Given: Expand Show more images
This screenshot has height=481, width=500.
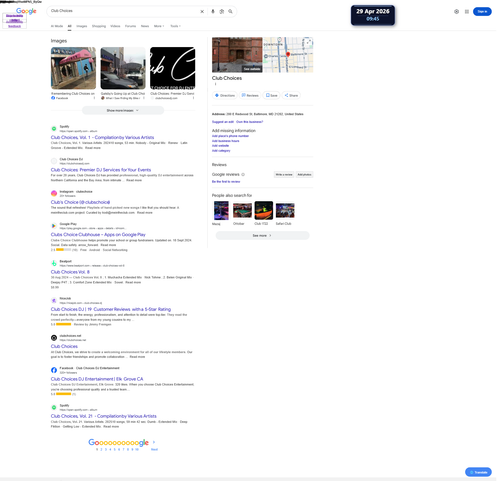Looking at the screenshot, I should (123, 110).
